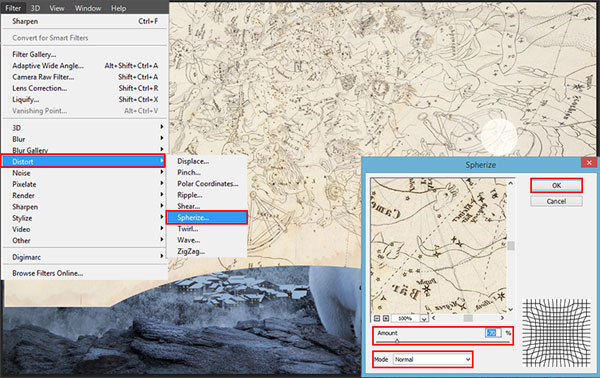Screen dimensions: 600x378
Task: Click preview horizontal scrollbar right arrow
Action: (x=502, y=318)
